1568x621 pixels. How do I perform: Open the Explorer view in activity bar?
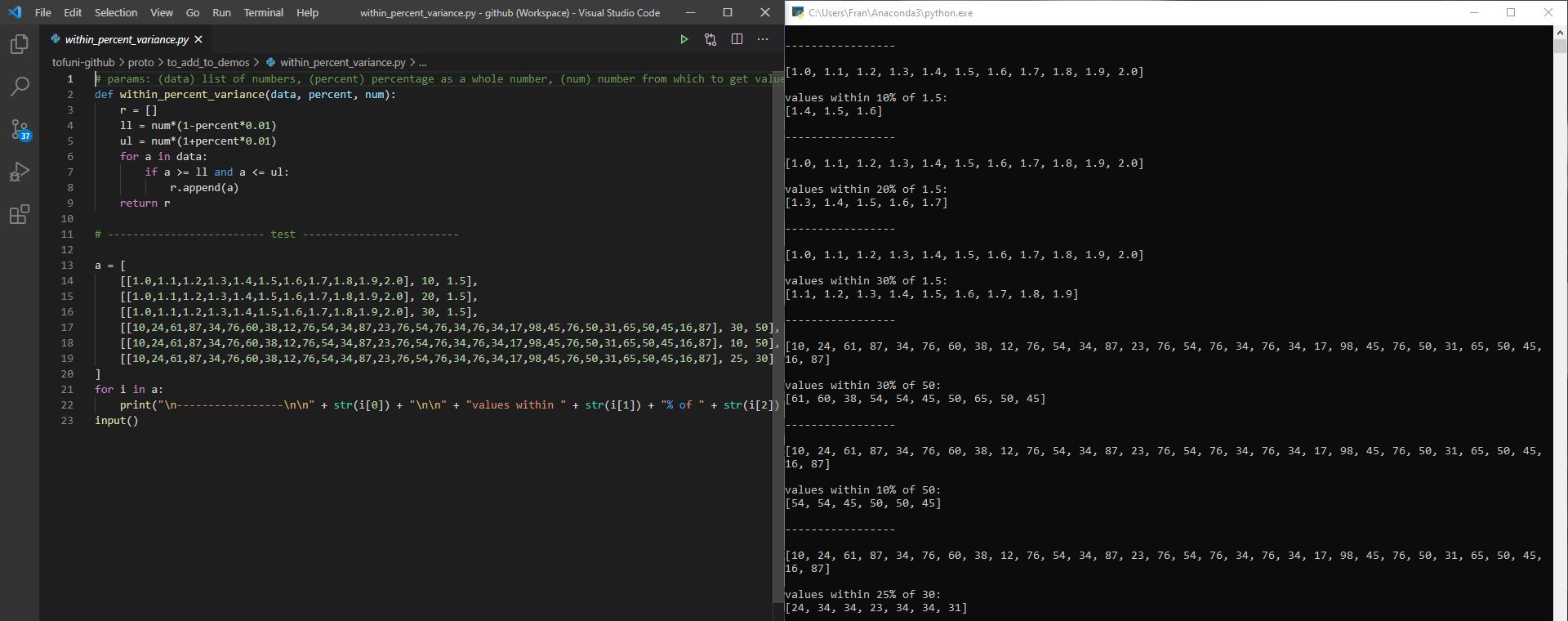(x=20, y=44)
